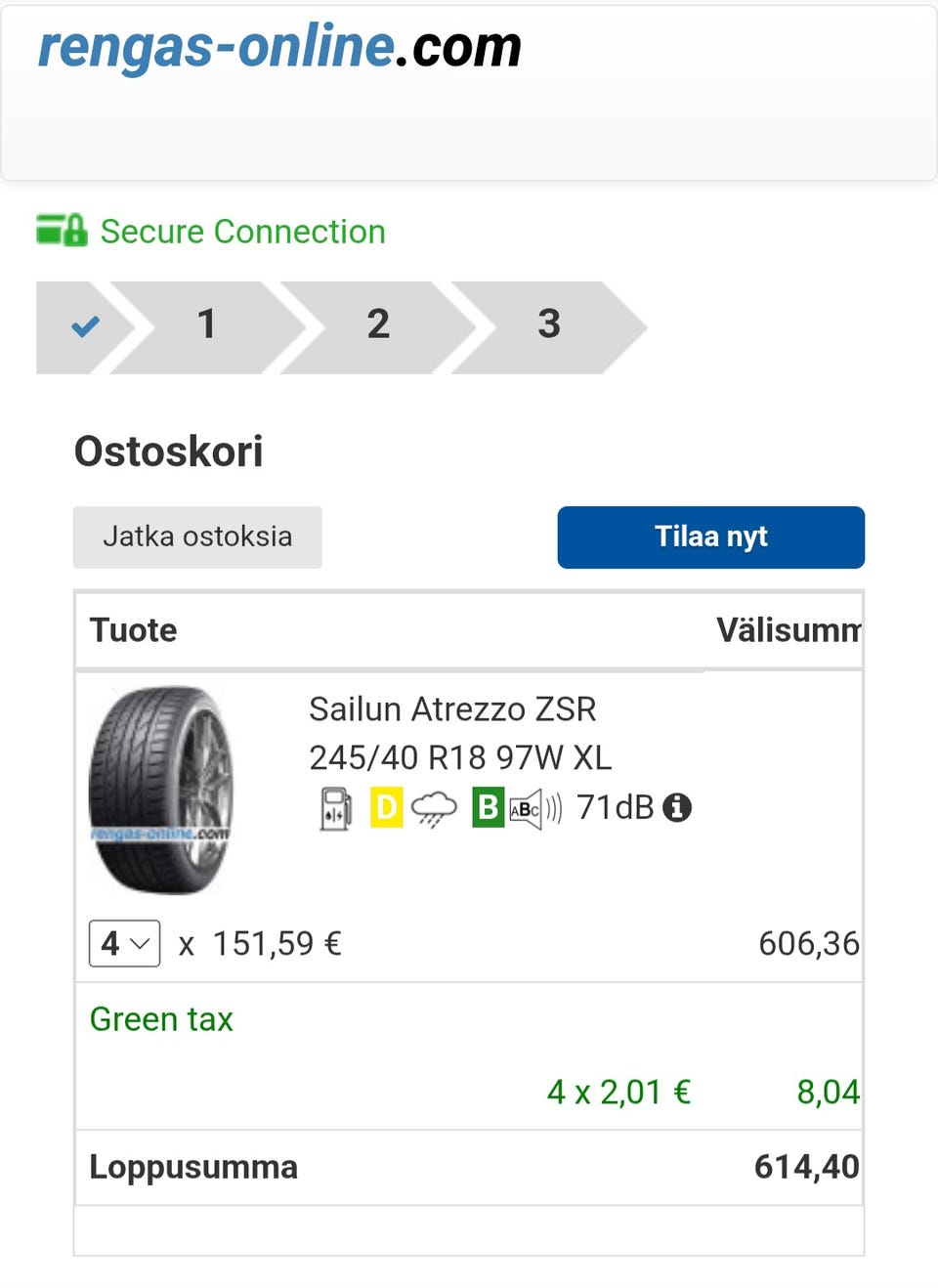Click the Green tax label
Screen dimensions: 938x1288
(161, 1019)
